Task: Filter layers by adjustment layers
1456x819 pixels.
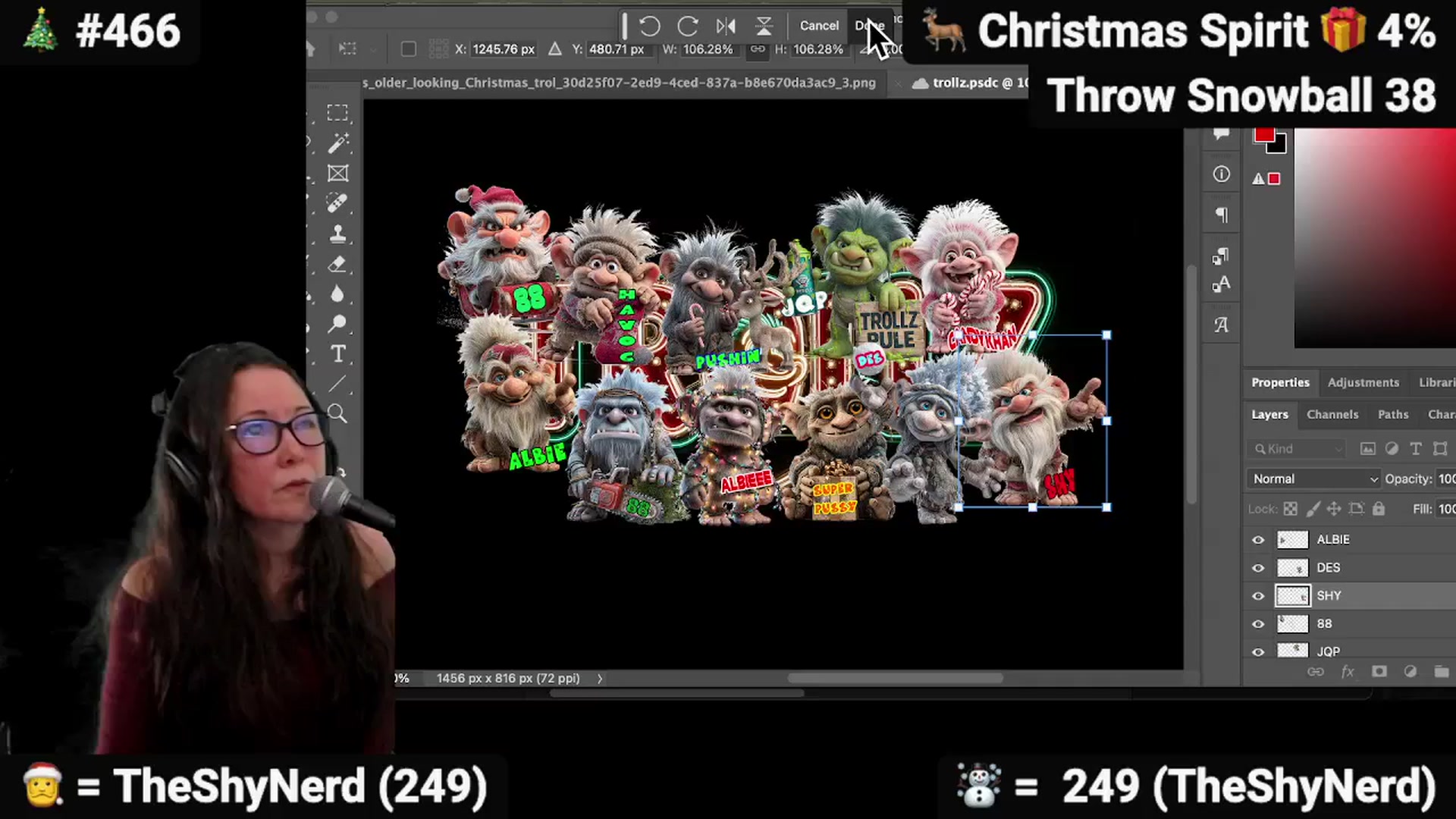Action: [x=1392, y=449]
